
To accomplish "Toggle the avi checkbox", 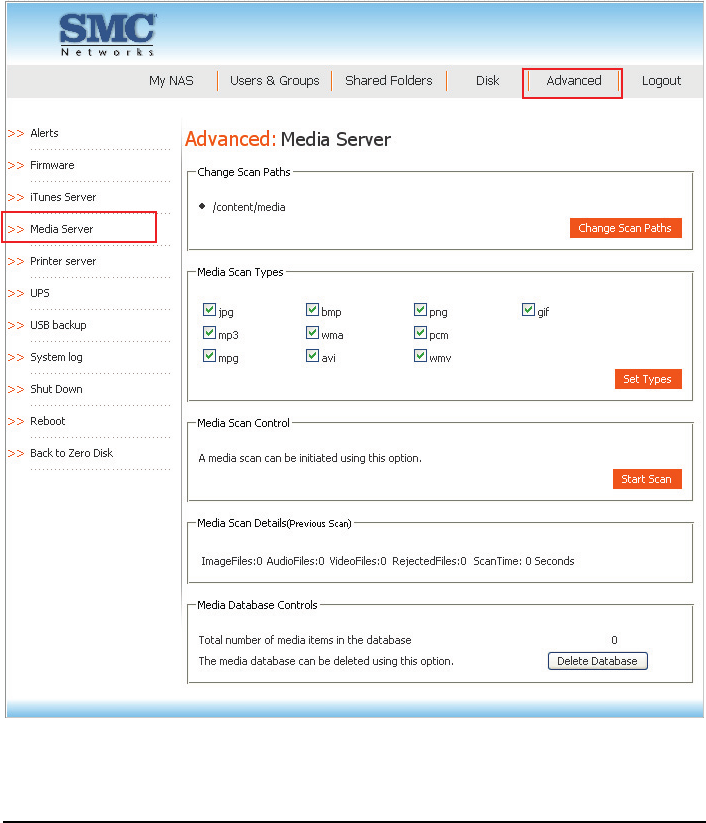I will (312, 356).
